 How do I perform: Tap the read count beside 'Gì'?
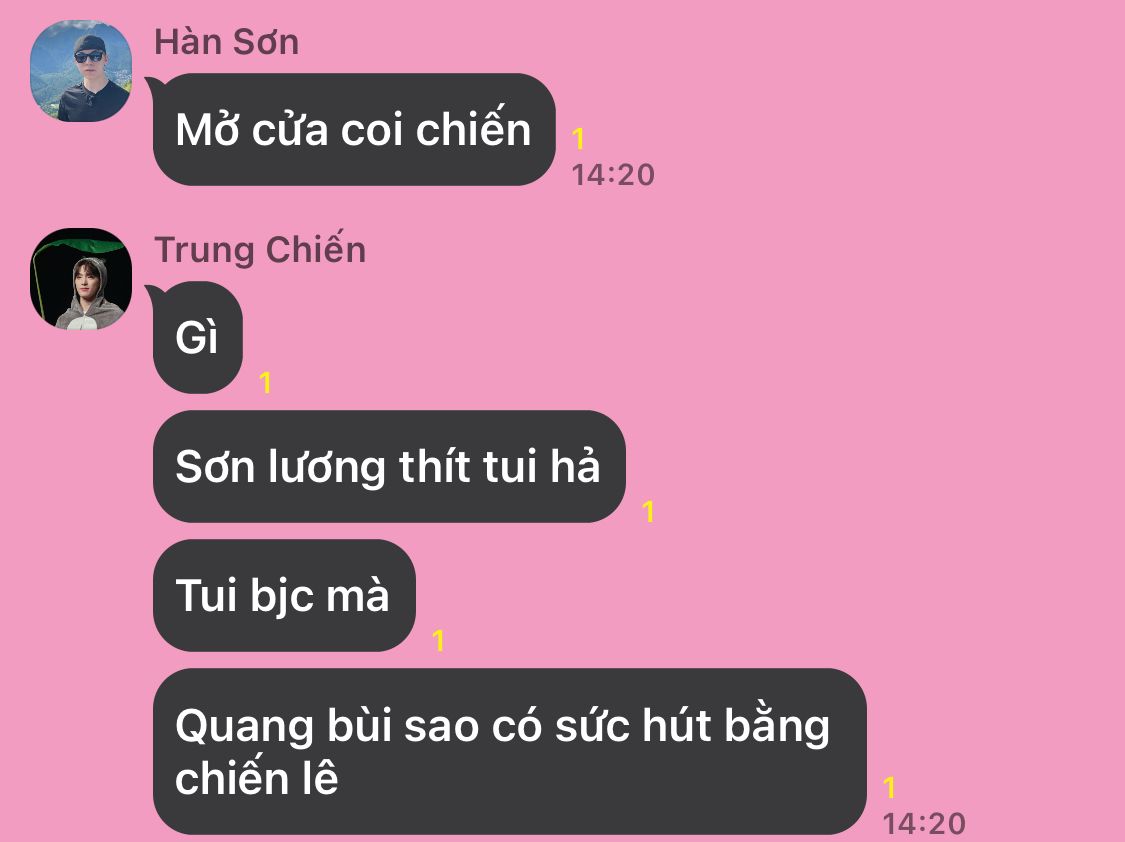click(265, 383)
